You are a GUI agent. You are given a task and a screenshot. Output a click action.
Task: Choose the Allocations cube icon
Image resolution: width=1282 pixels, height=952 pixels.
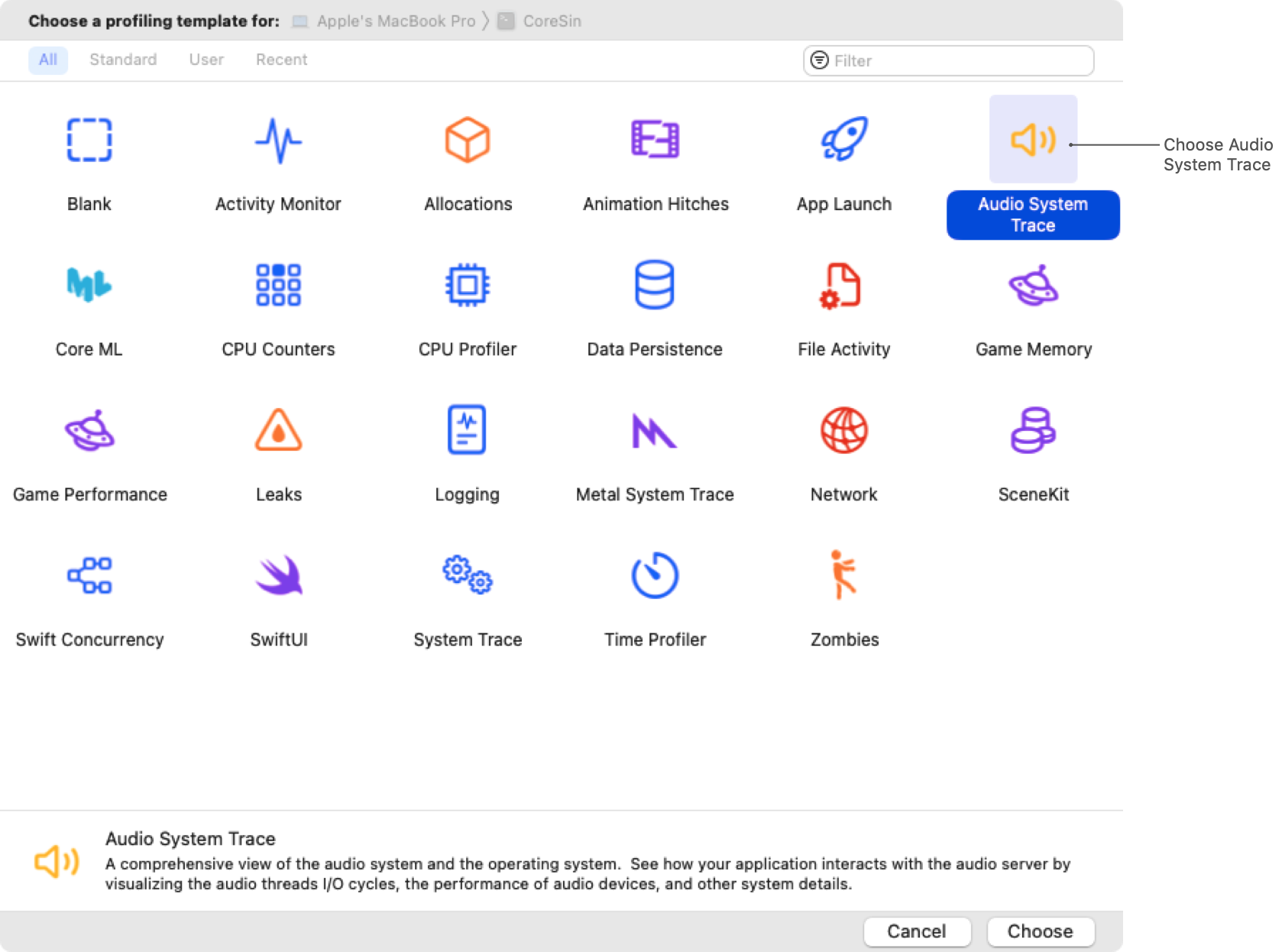click(468, 141)
